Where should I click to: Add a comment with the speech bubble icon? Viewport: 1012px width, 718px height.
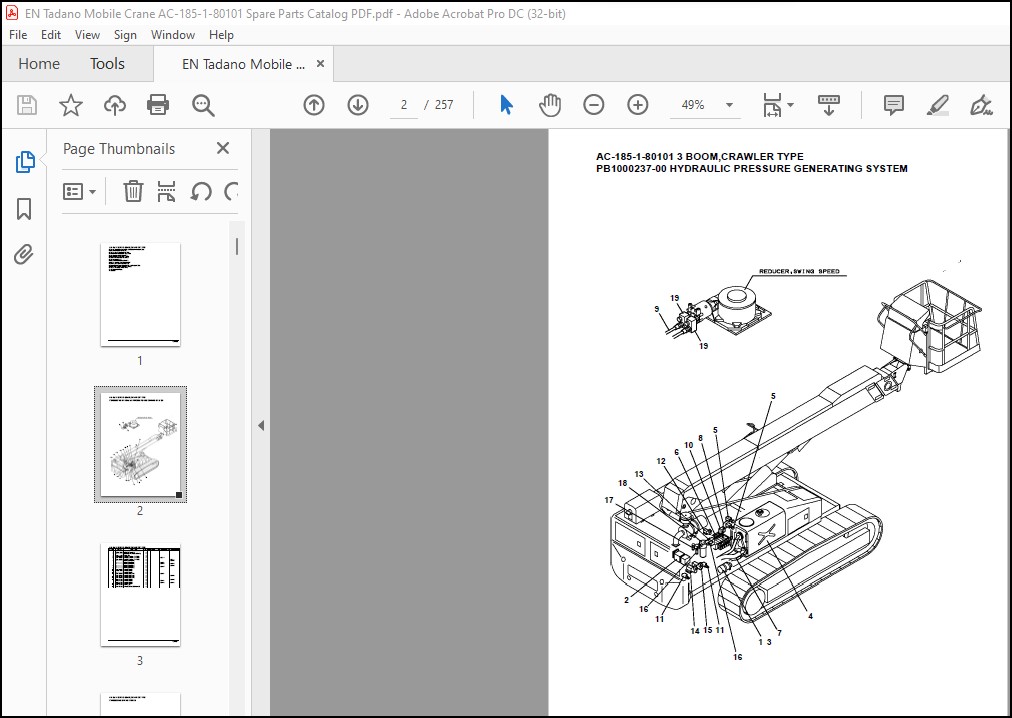894,105
